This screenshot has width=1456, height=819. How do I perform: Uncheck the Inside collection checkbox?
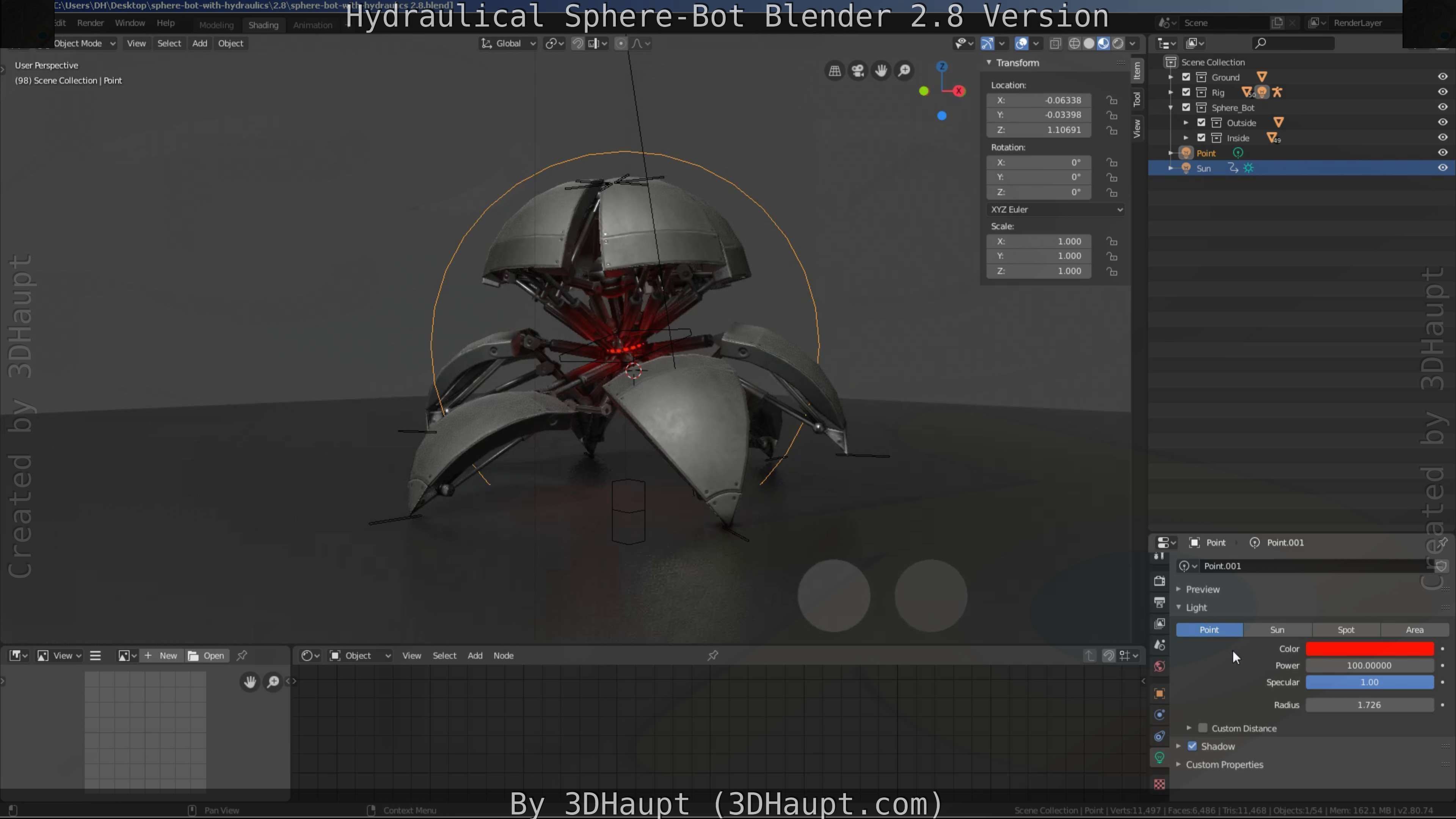click(x=1202, y=138)
